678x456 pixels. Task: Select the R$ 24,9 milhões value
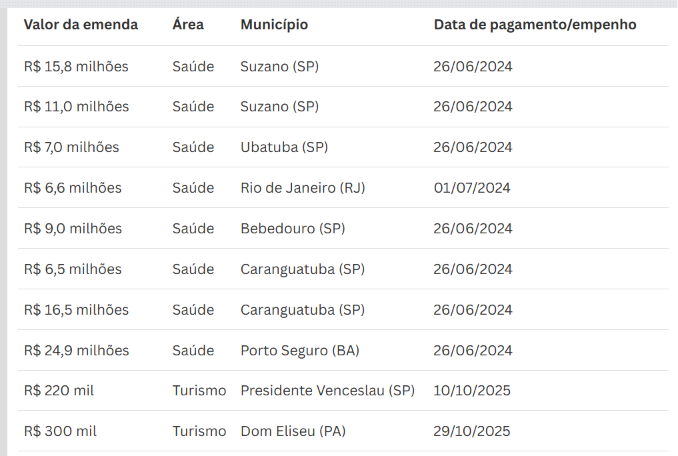[77, 350]
